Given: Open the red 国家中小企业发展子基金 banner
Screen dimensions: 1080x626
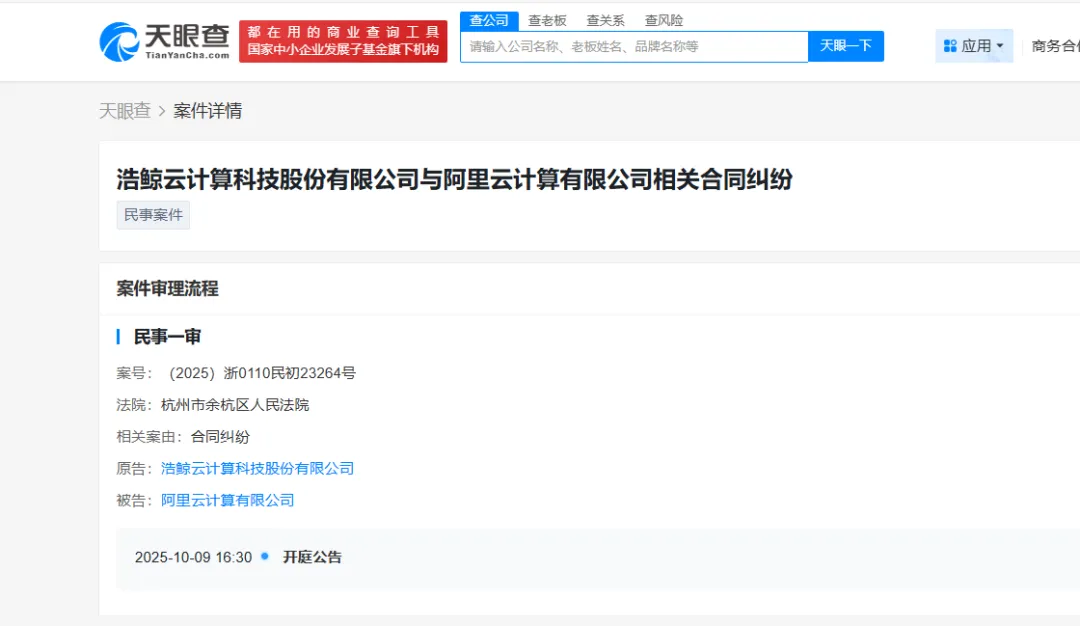Looking at the screenshot, I should point(343,41).
